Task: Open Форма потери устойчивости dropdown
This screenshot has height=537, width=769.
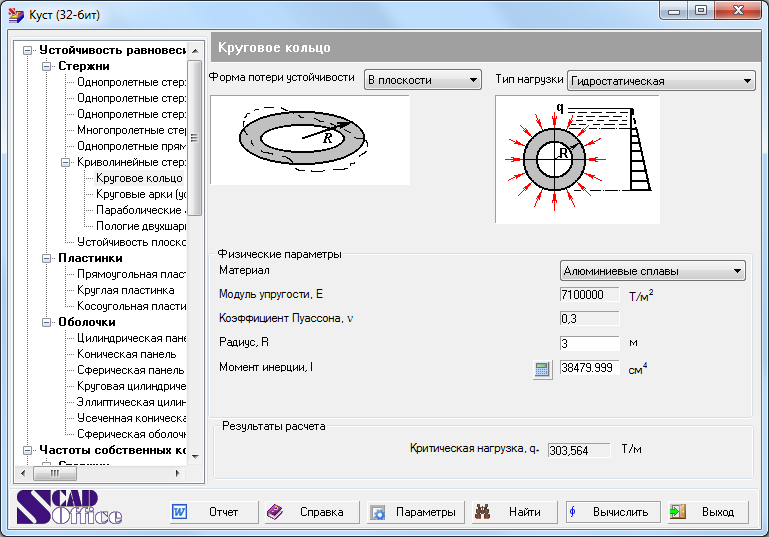Action: 421,80
